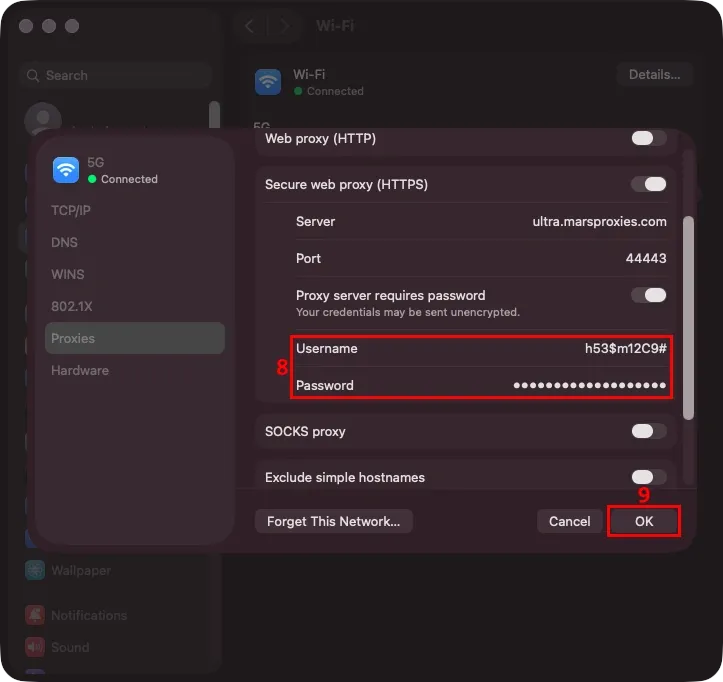Open Sound icon in sidebar
Image resolution: width=723 pixels, height=682 pixels.
tap(35, 647)
